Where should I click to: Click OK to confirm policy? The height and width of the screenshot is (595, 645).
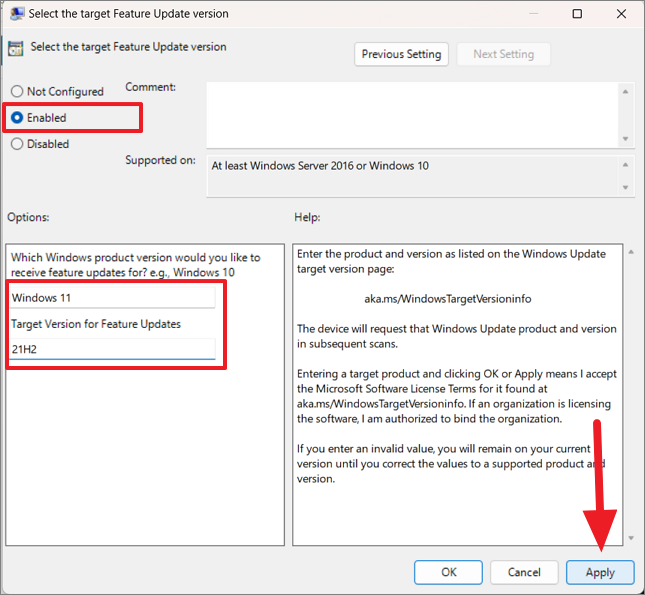(448, 572)
